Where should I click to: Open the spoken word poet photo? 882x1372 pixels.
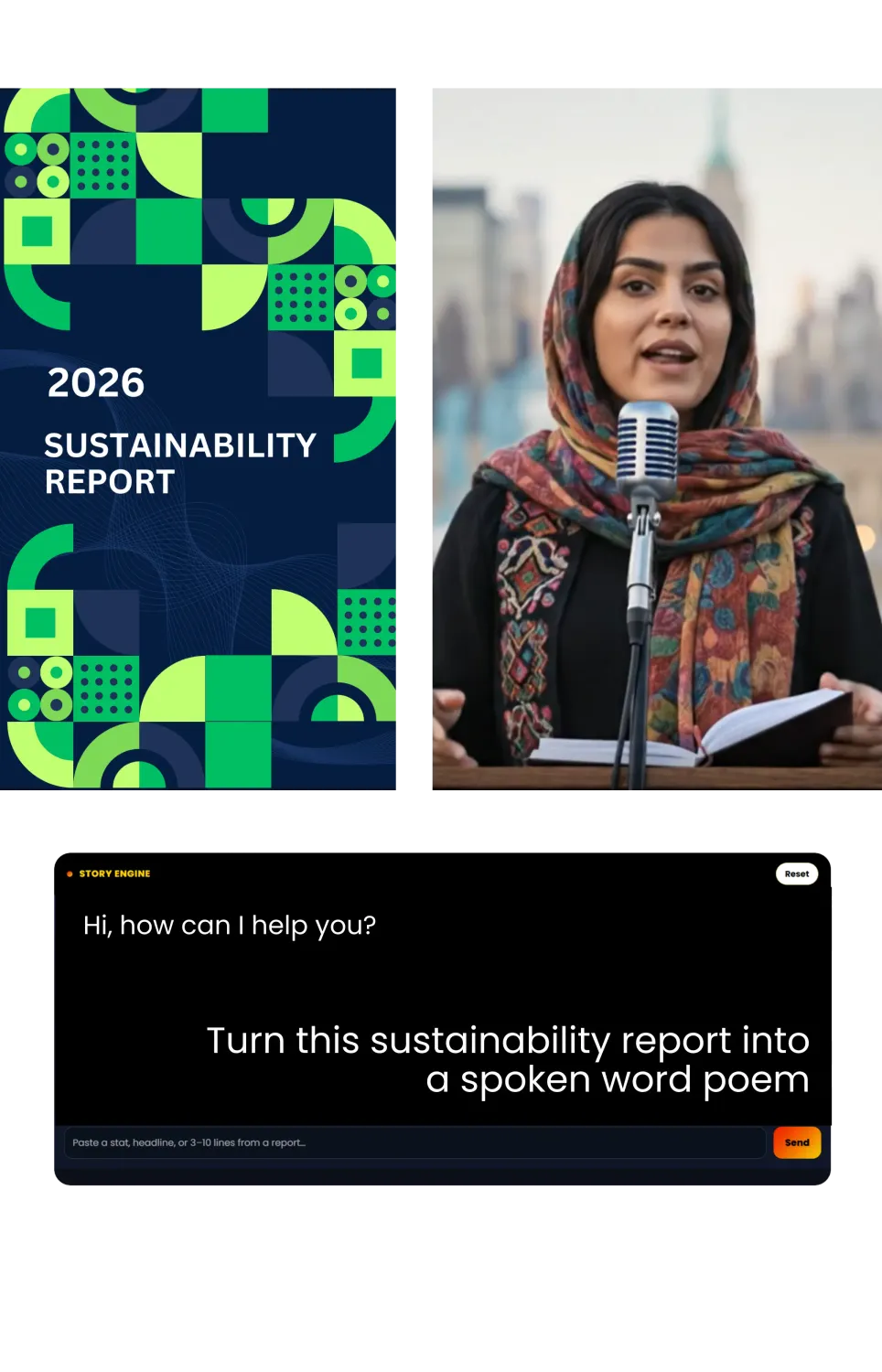657,439
